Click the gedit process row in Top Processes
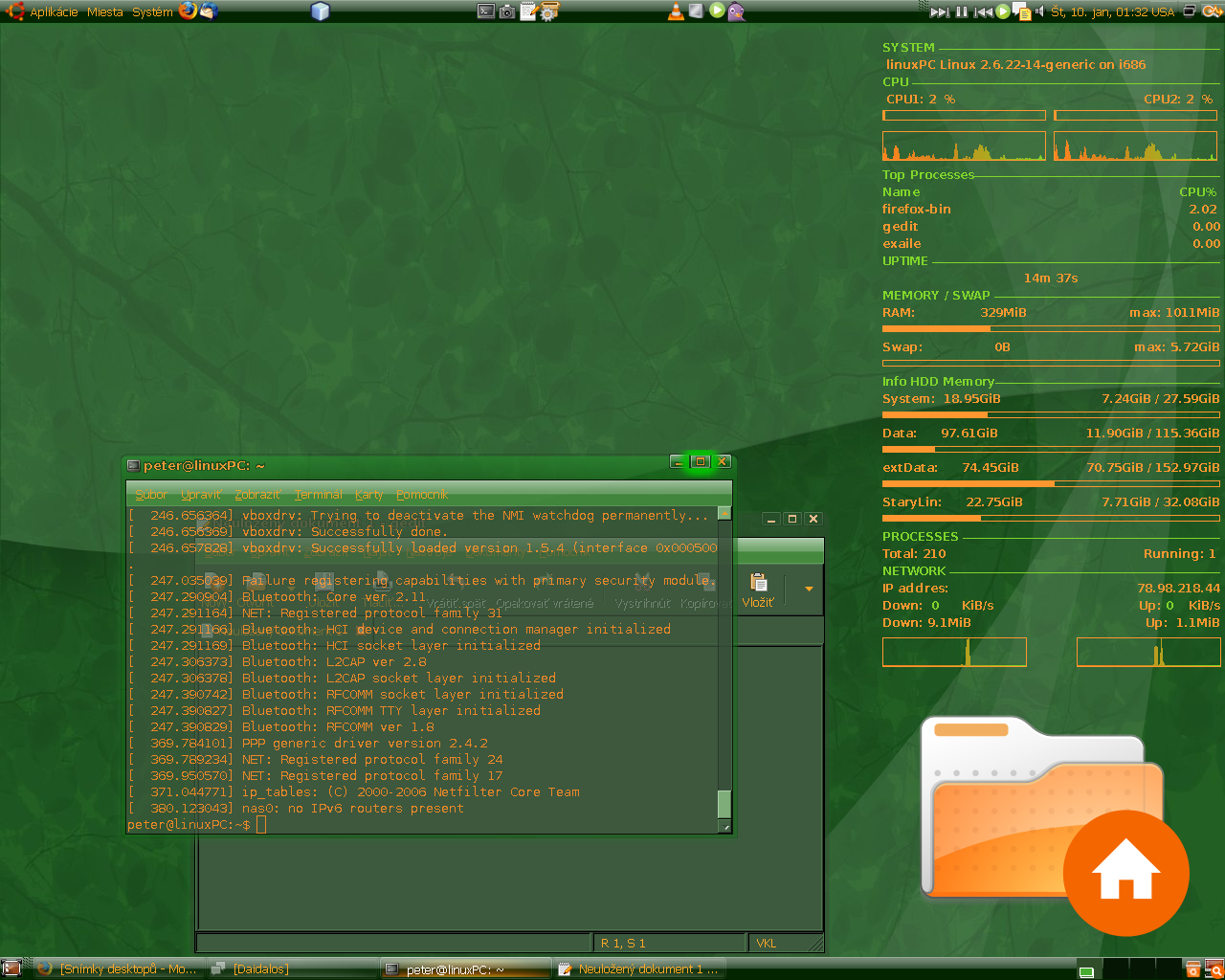The height and width of the screenshot is (980, 1225). pos(1050,227)
